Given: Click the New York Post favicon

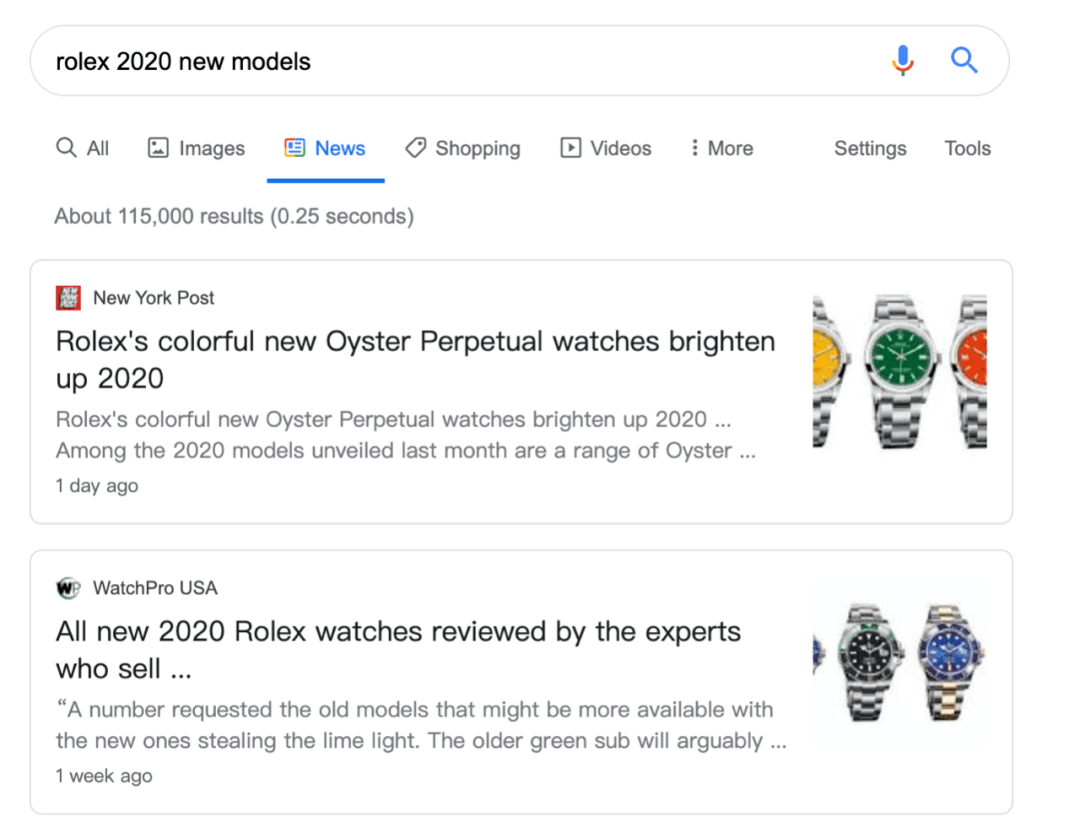Looking at the screenshot, I should point(68,297).
